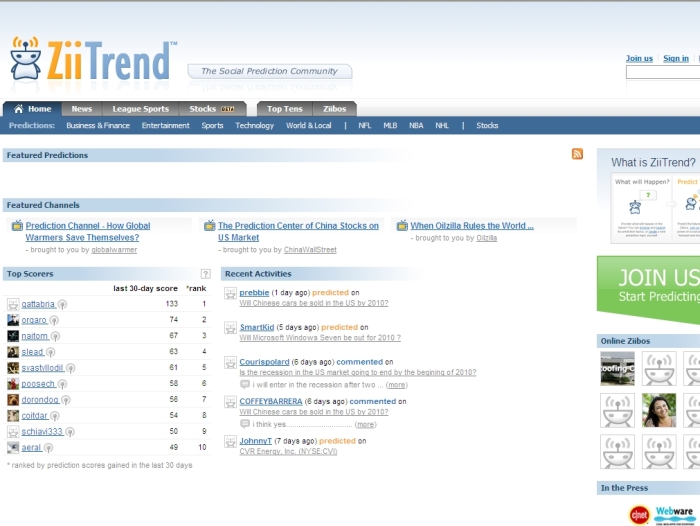700x526 pixels.
Task: Click the Webware logo
Action: pyautogui.click(x=675, y=515)
